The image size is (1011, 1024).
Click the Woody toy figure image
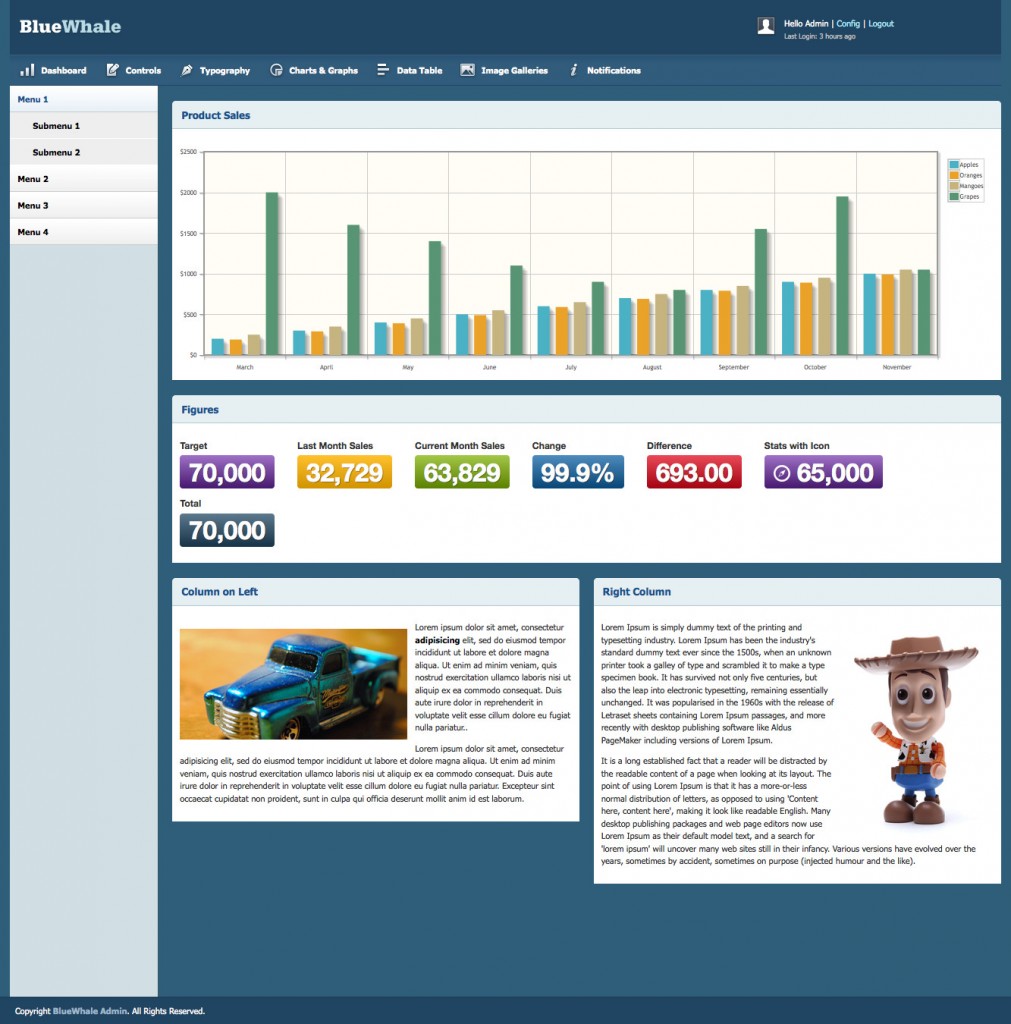point(916,731)
